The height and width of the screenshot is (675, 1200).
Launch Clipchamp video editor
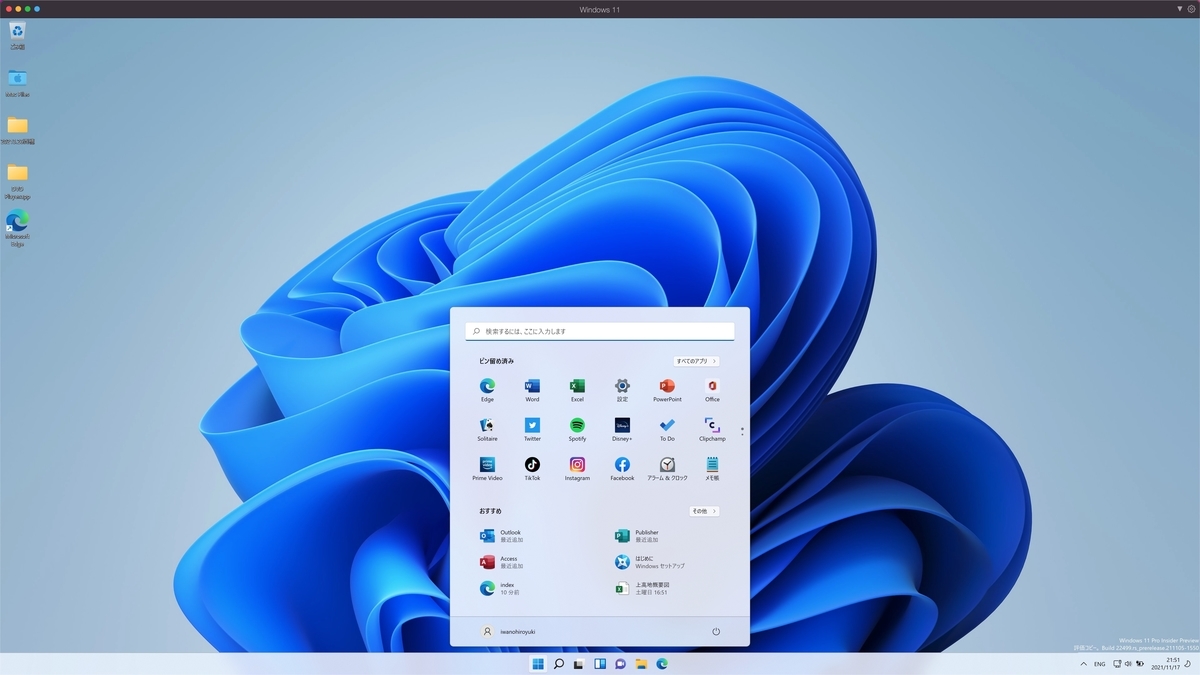coord(712,430)
